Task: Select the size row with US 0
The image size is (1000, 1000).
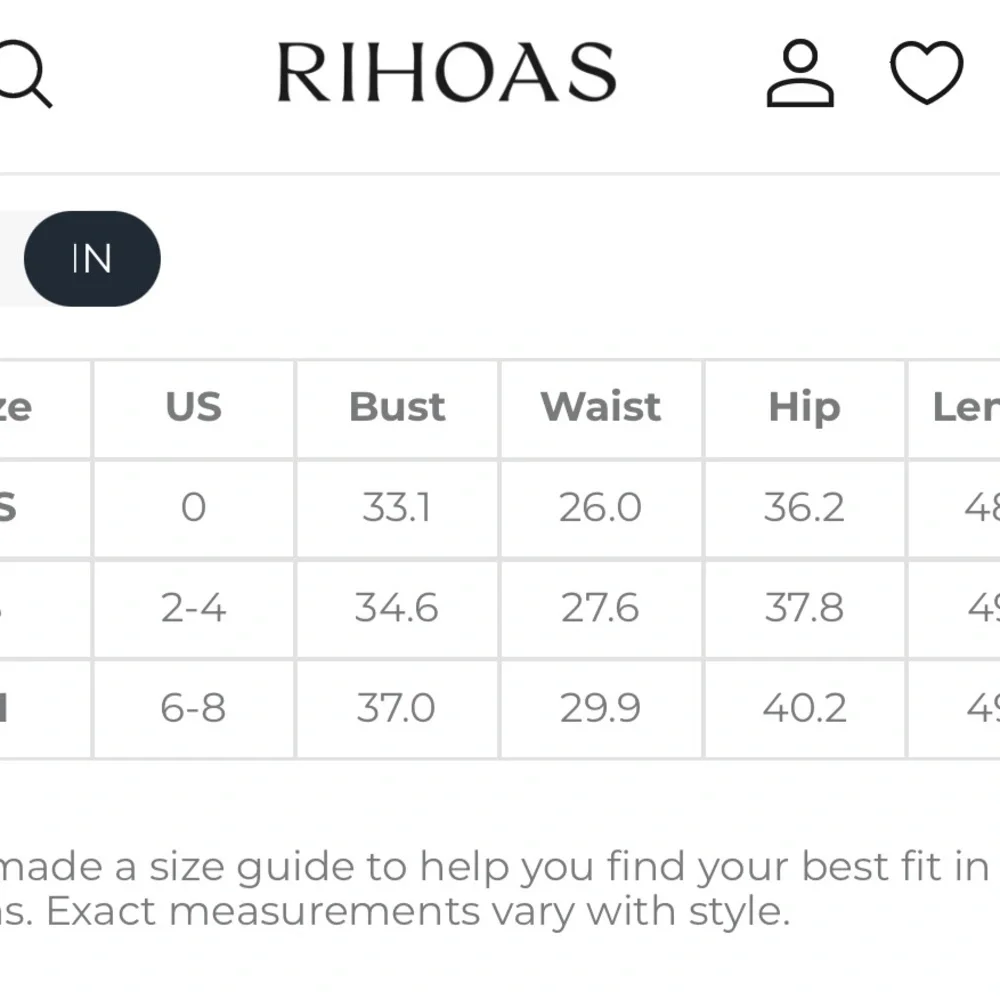Action: click(x=193, y=507)
